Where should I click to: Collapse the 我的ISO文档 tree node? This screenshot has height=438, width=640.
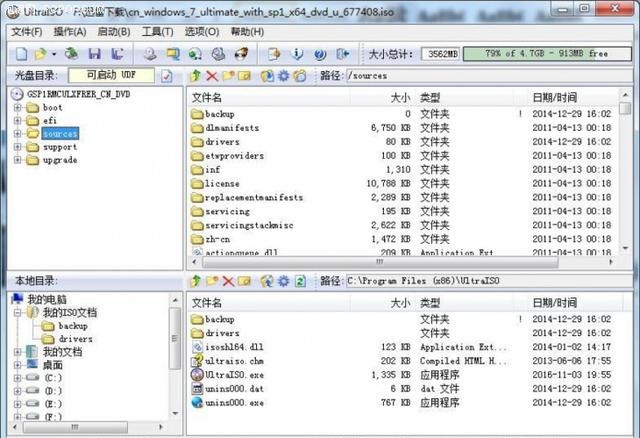(x=18, y=313)
